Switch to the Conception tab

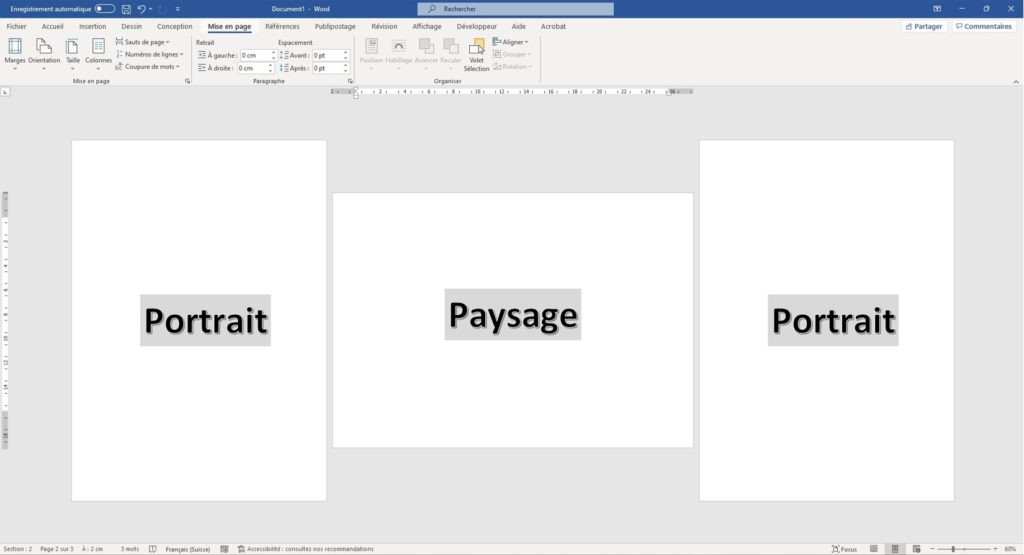tap(174, 27)
